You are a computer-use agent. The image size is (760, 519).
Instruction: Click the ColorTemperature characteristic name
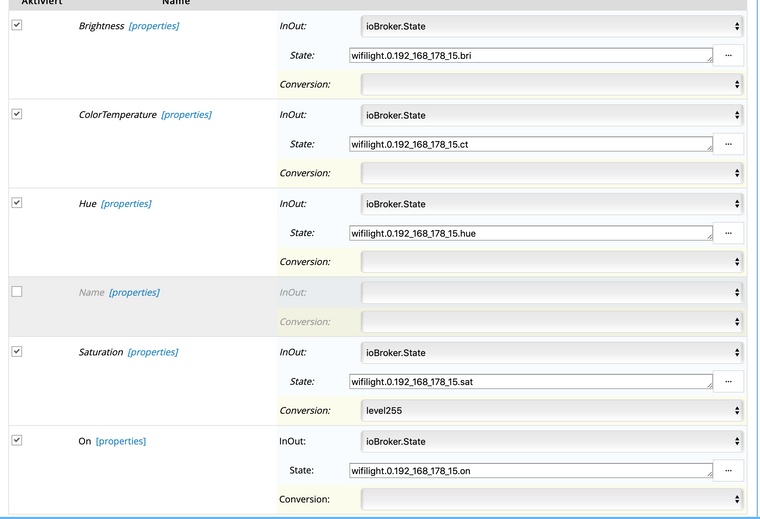[118, 115]
